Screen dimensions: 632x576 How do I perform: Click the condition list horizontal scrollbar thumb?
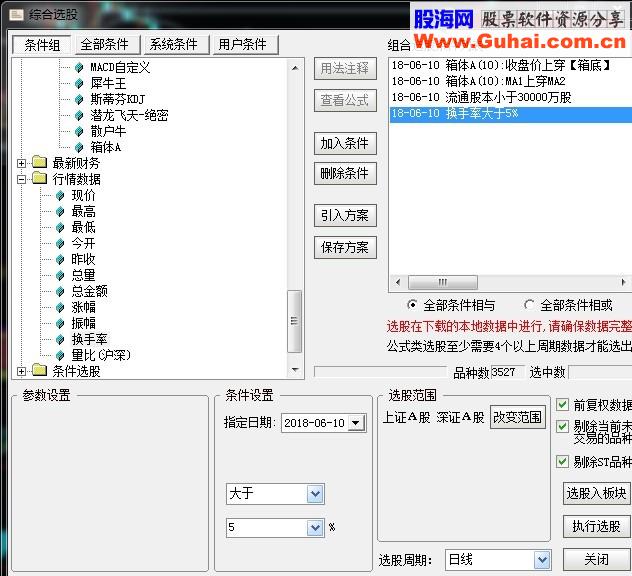(x=443, y=282)
